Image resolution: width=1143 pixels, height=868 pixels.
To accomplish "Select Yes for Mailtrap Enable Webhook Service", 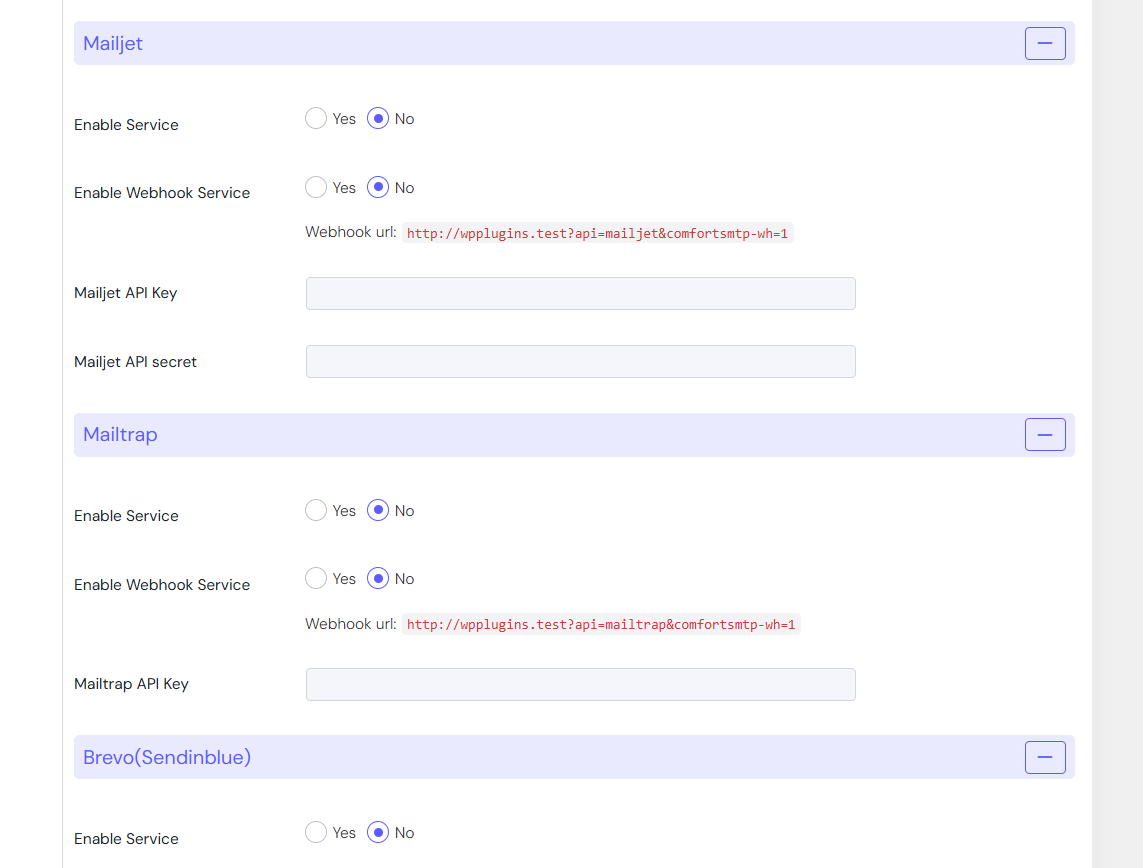I will 316,579.
